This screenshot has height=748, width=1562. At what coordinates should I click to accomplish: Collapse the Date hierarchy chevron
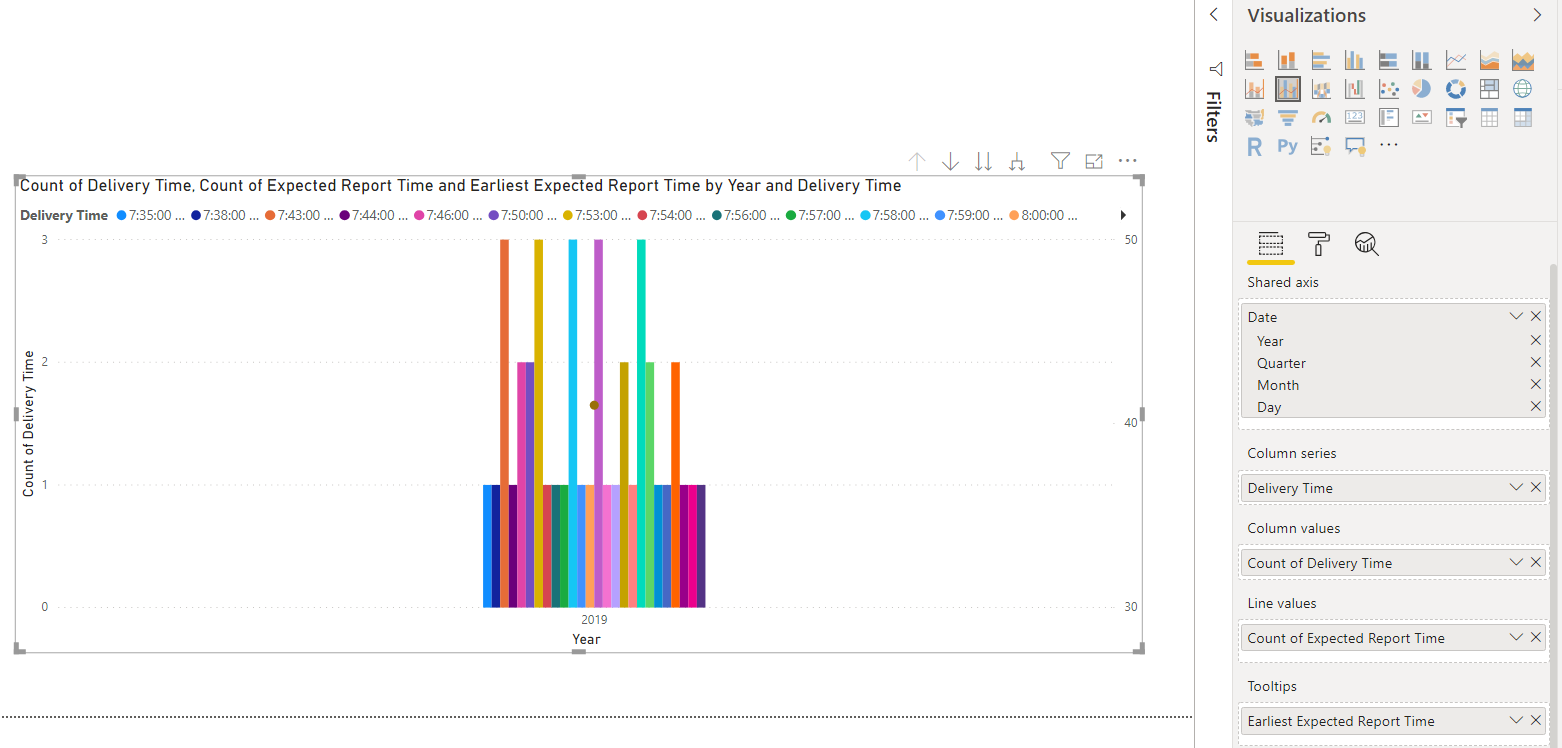pos(1516,317)
